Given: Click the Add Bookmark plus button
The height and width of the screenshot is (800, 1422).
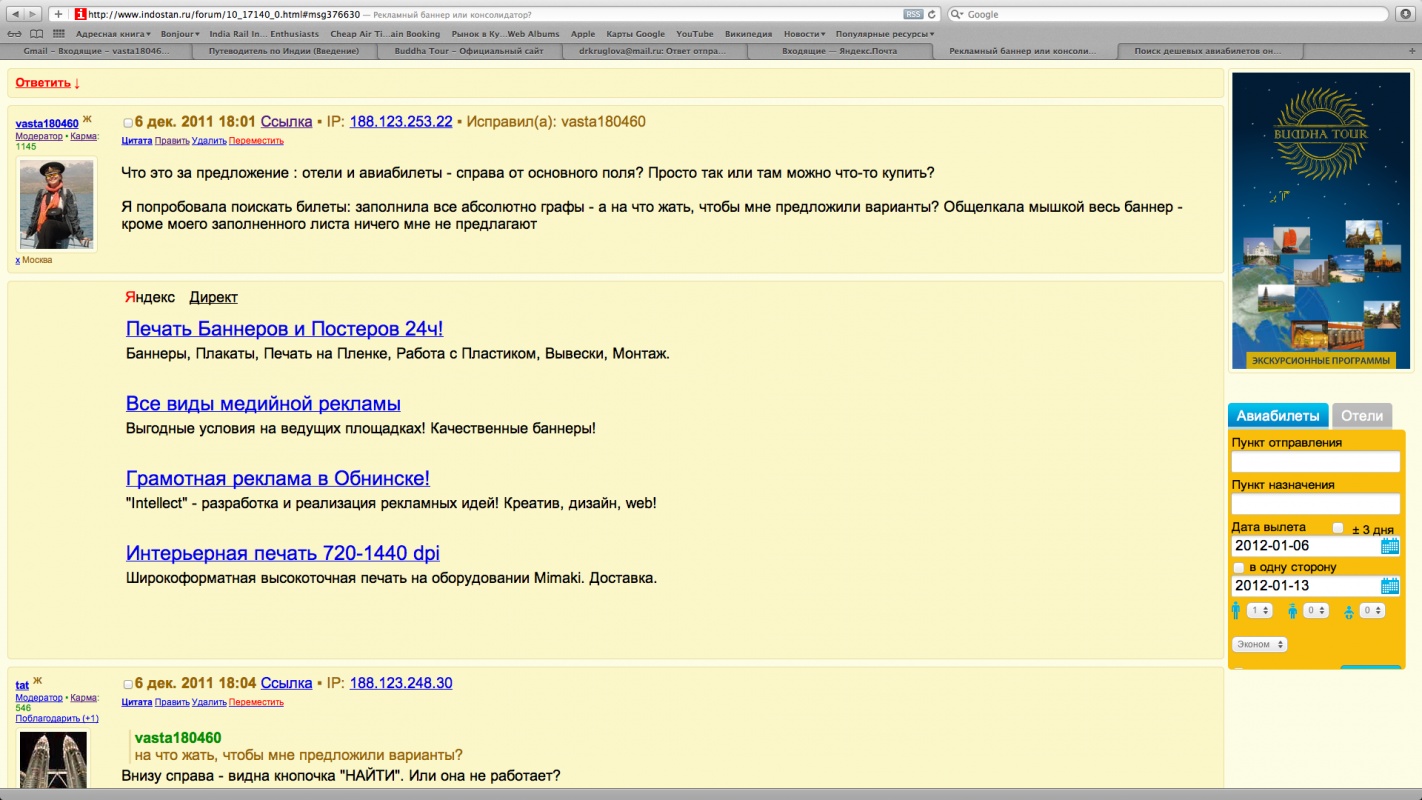Looking at the screenshot, I should (59, 14).
